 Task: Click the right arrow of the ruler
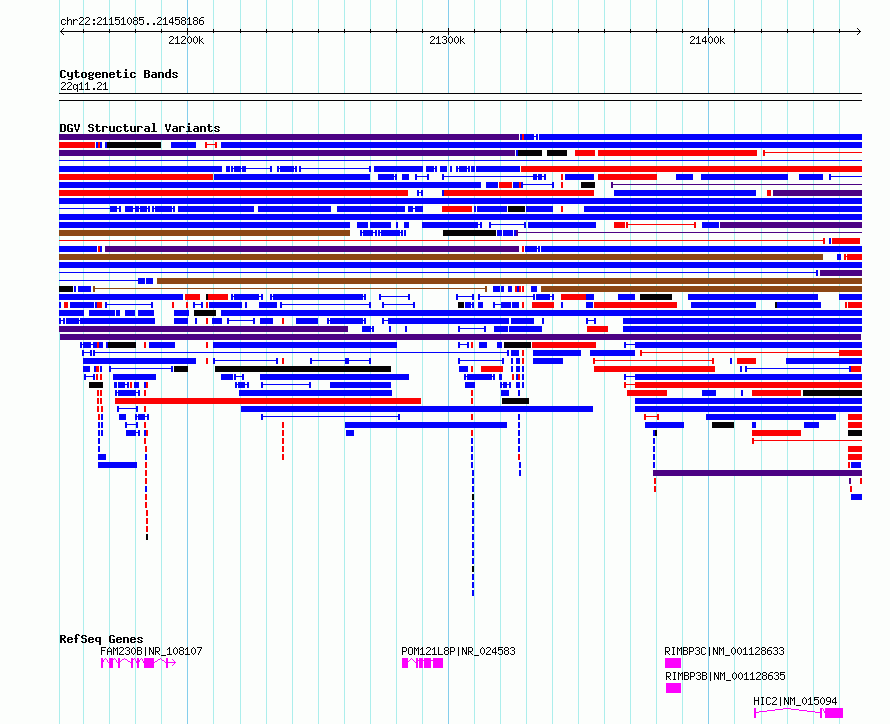click(859, 32)
